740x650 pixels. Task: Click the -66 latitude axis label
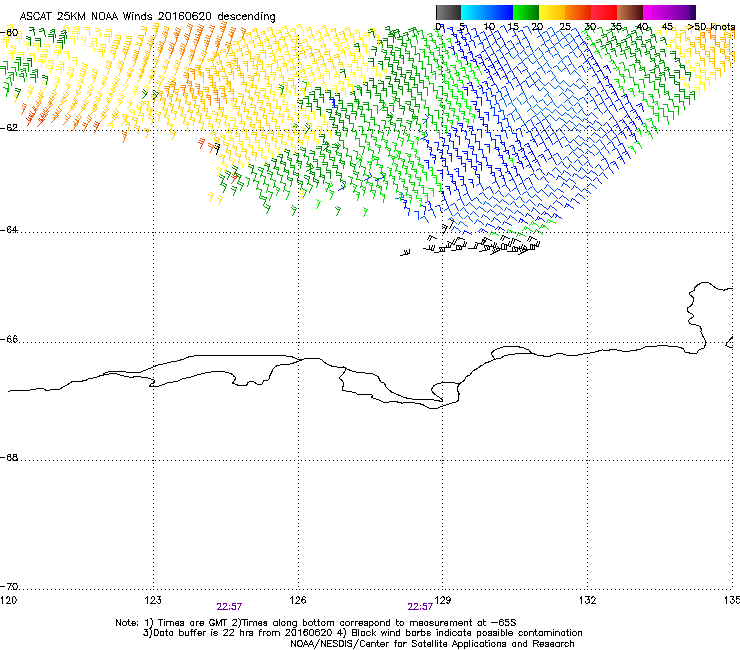(9, 339)
